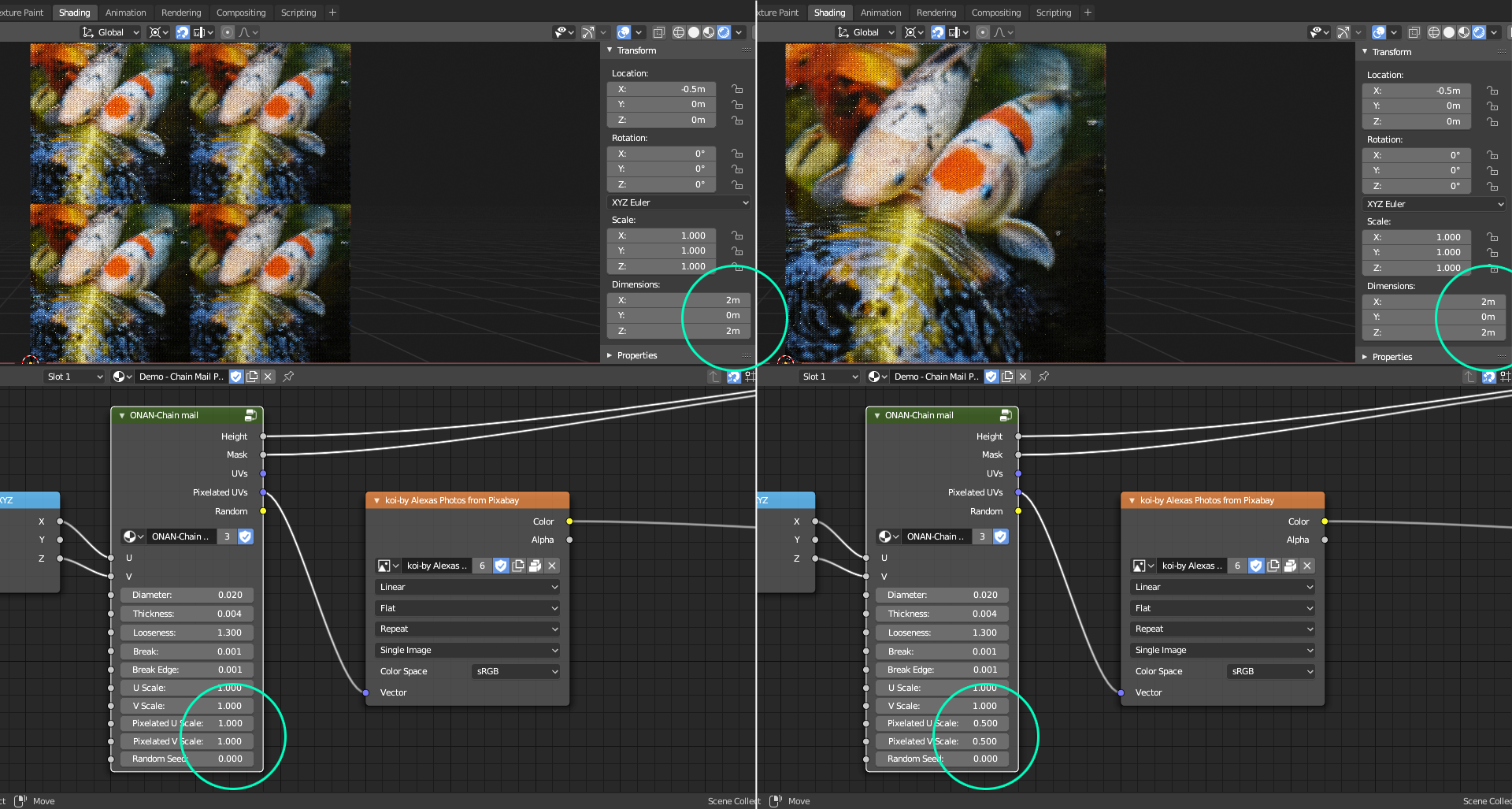Viewport: 1512px width, 809px height.
Task: Click the Dimensions X value field showing 2m
Action: (677, 300)
